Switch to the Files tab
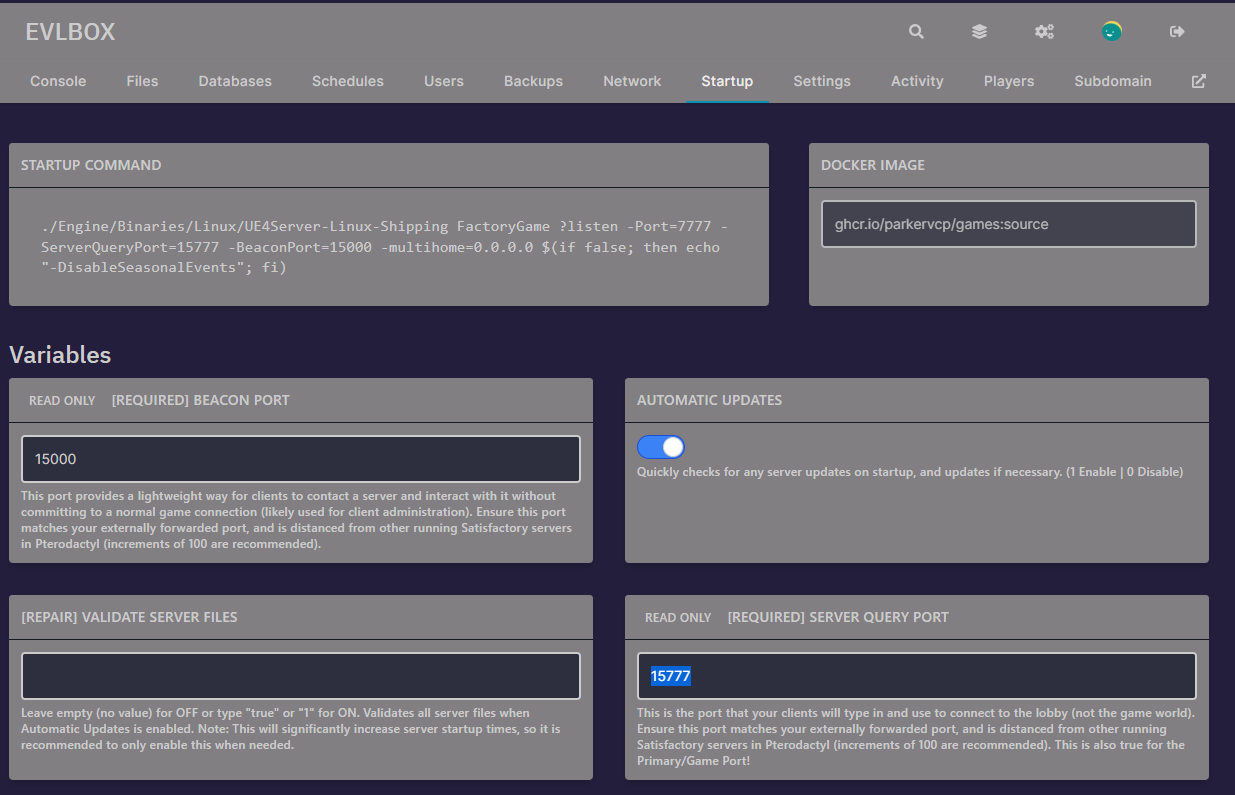1235x795 pixels. coord(142,81)
